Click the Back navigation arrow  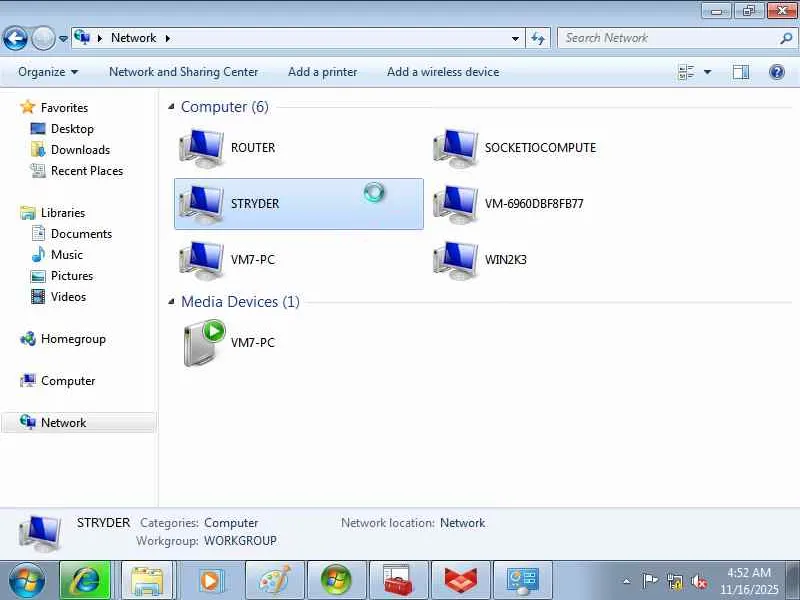(x=15, y=38)
